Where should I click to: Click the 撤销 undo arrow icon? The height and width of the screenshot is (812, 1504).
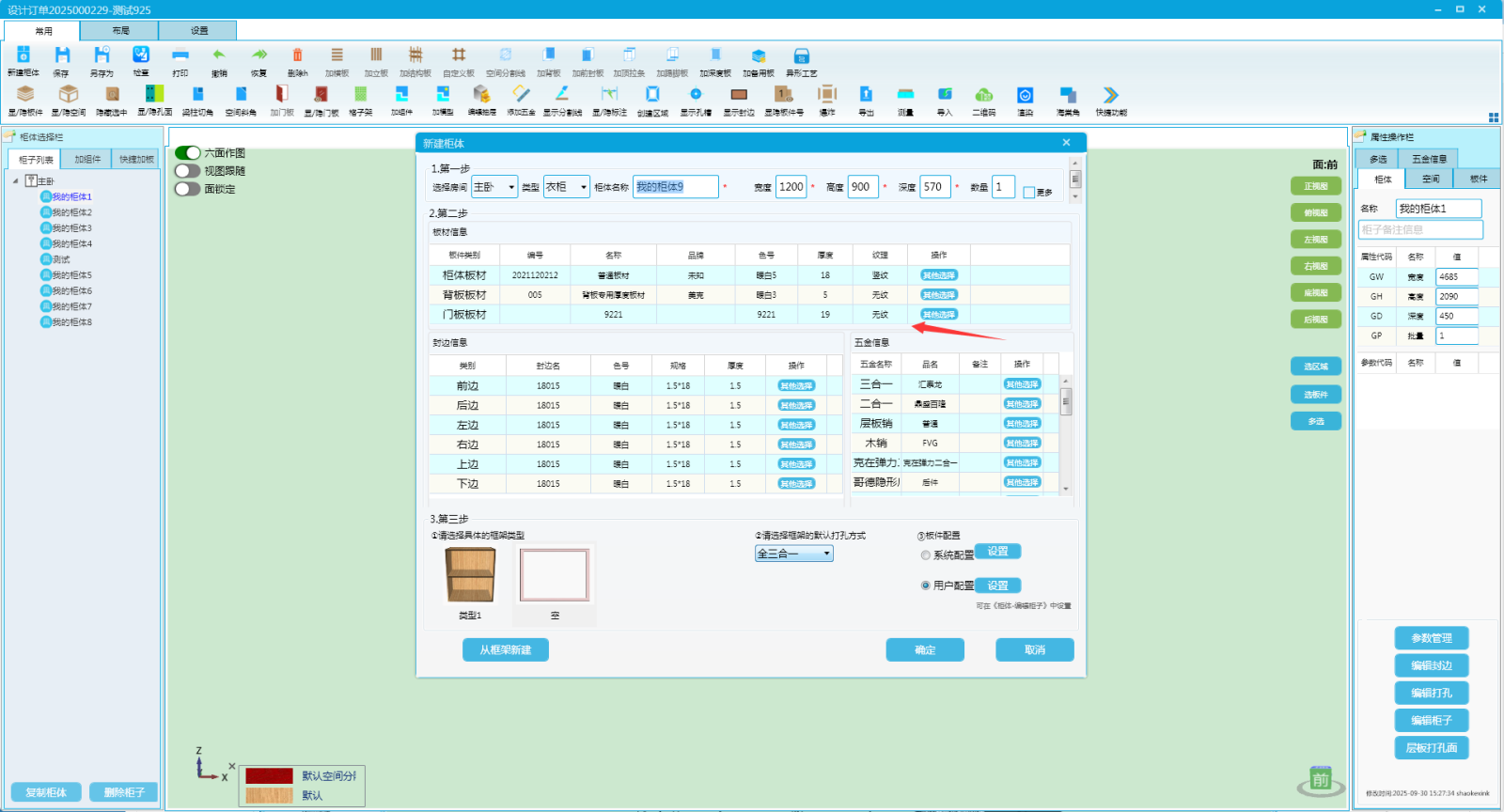[219, 58]
